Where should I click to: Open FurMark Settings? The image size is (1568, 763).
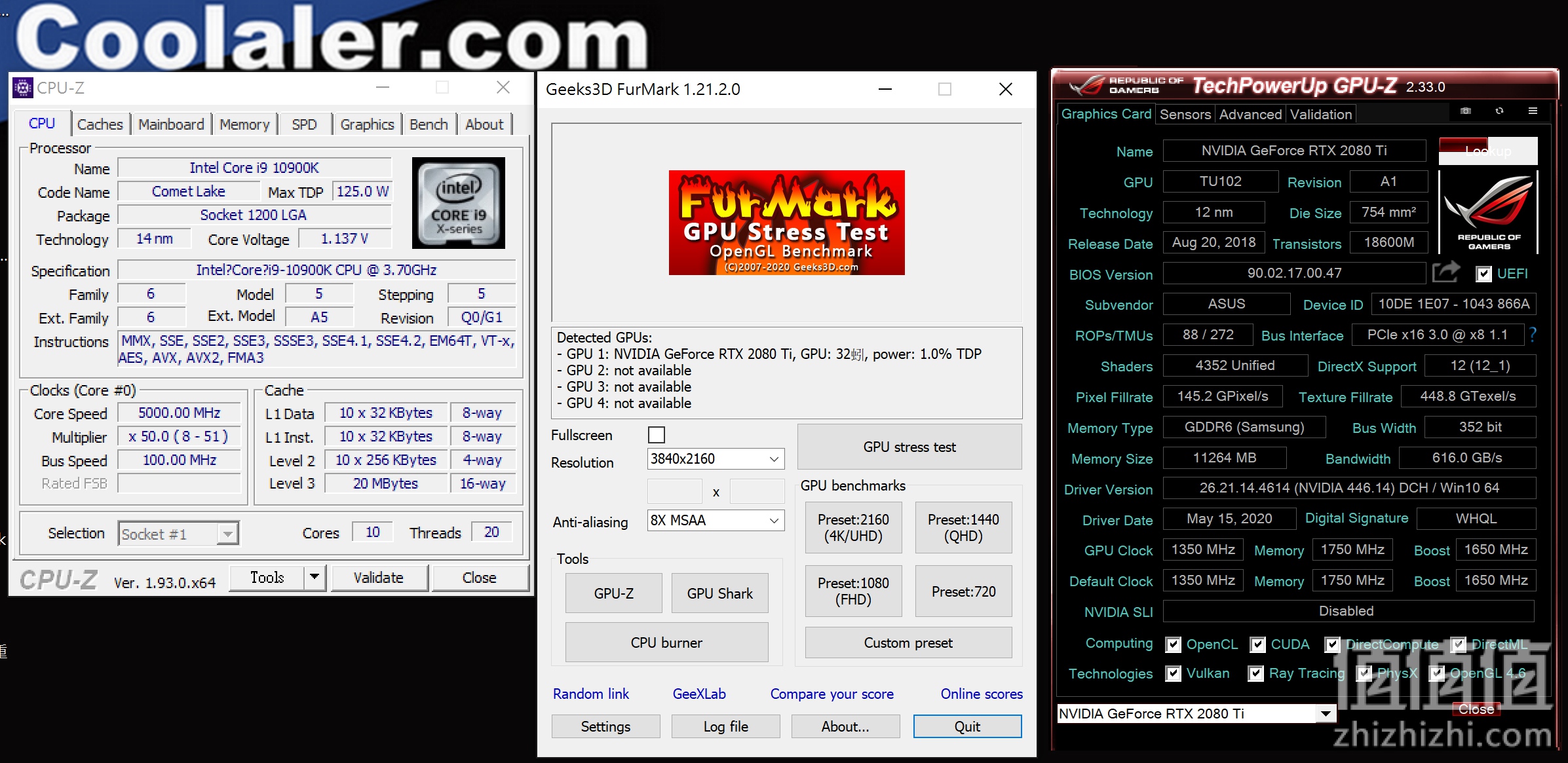pyautogui.click(x=605, y=726)
